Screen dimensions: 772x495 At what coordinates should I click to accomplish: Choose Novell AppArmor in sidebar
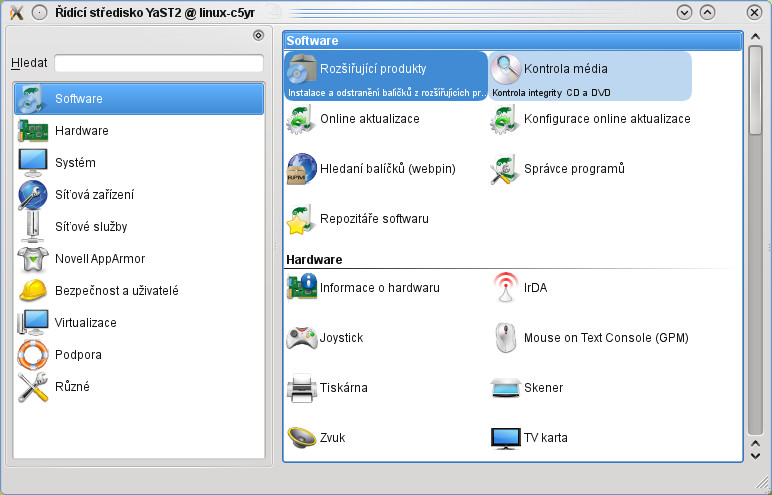click(x=100, y=259)
